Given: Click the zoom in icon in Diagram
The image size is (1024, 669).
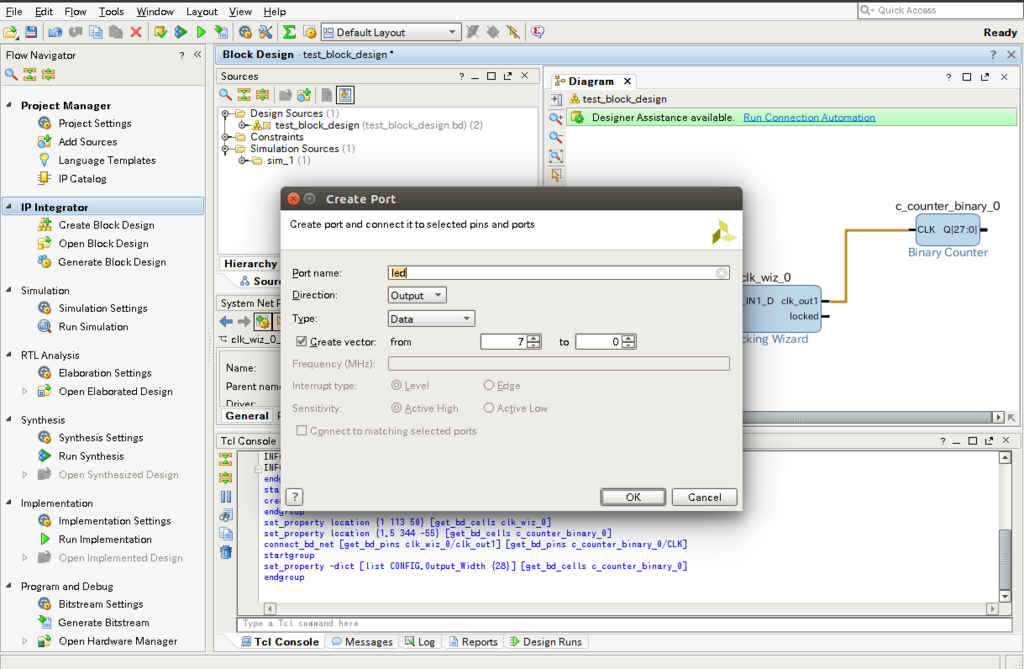Looking at the screenshot, I should pos(556,118).
